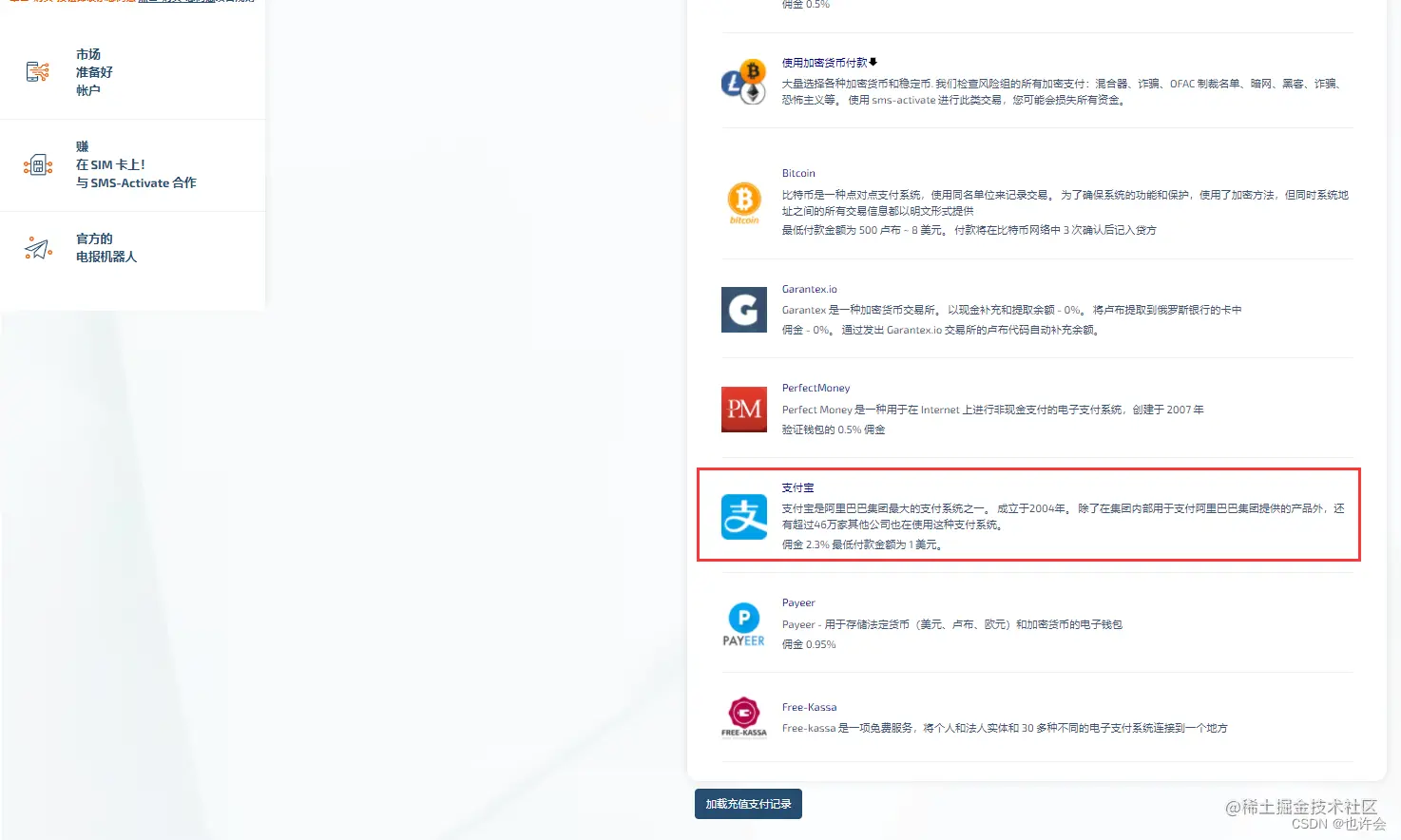Click the official Telegram bot paper-plane icon
This screenshot has width=1401, height=840.
click(38, 248)
